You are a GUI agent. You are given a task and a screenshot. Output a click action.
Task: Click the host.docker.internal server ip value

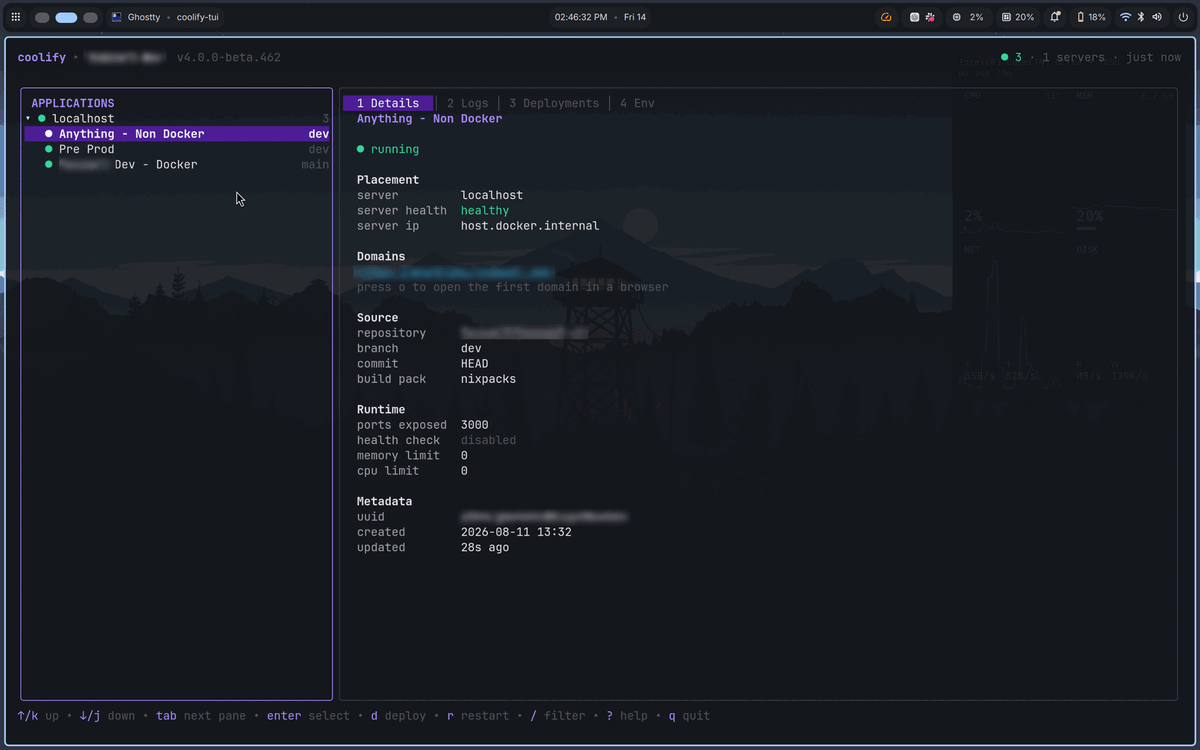point(530,226)
